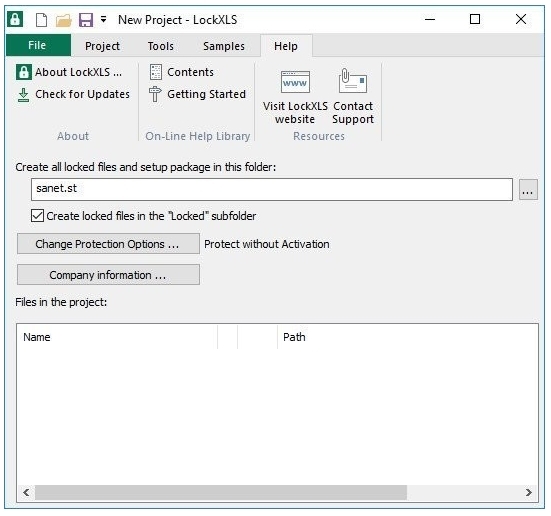Open the Getting Started guide
551x516 pixels.
(x=197, y=94)
